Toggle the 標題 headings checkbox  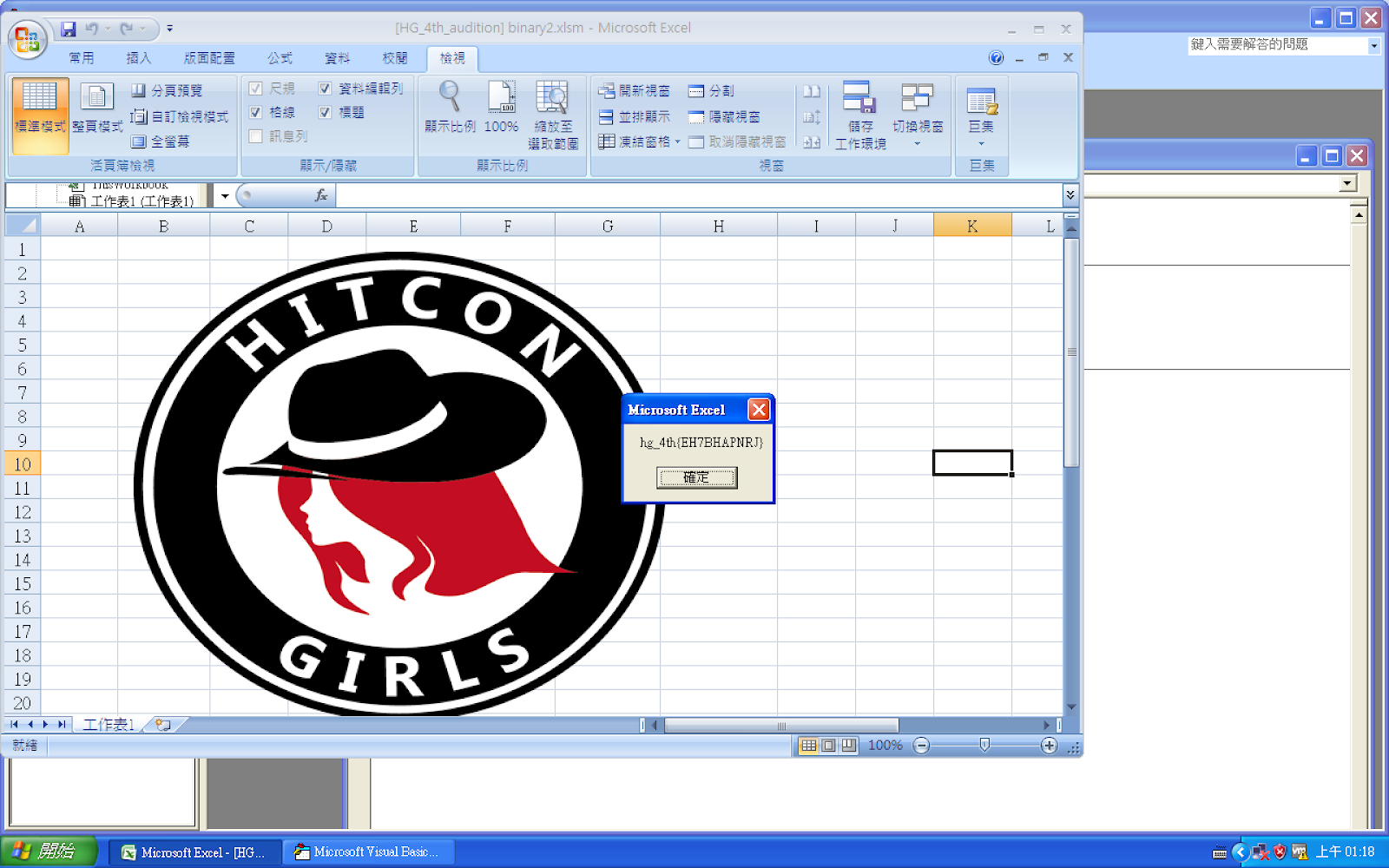(326, 112)
